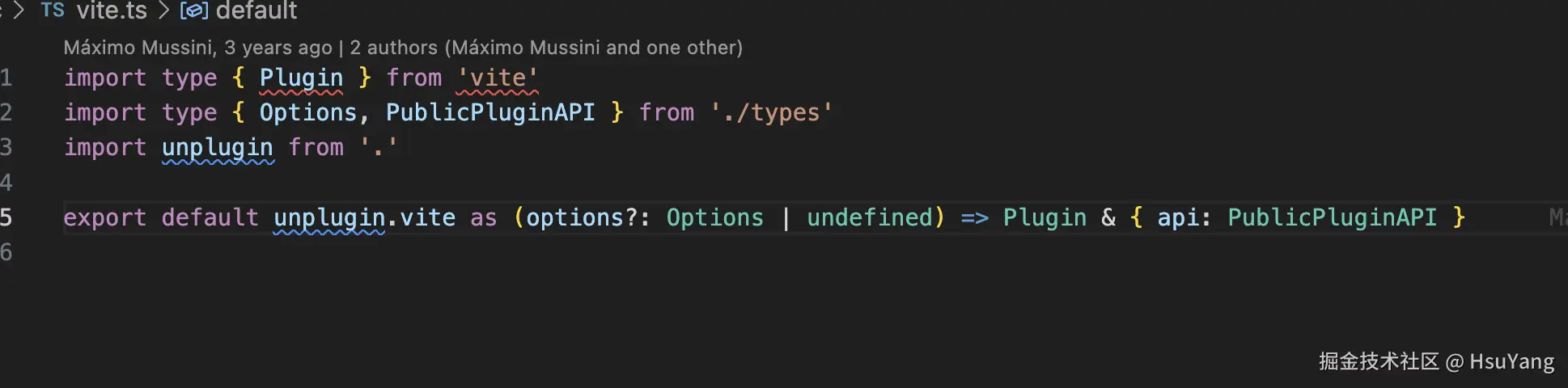Click the default symbol icon in breadcrumb

click(194, 11)
